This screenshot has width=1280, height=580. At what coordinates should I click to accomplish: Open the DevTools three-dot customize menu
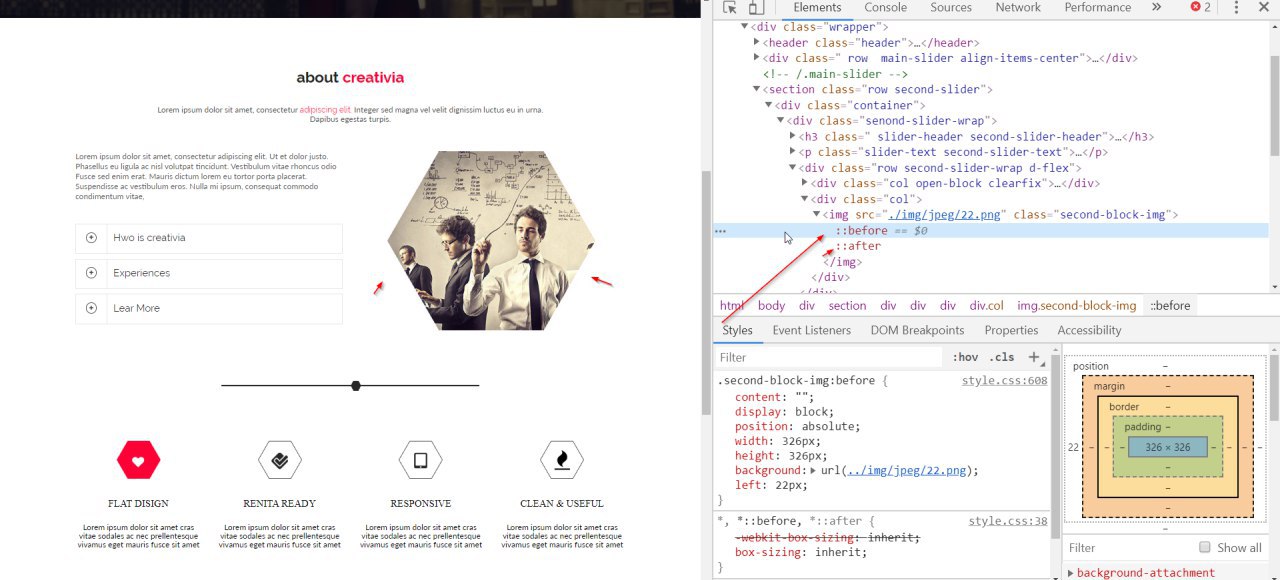coord(1236,7)
